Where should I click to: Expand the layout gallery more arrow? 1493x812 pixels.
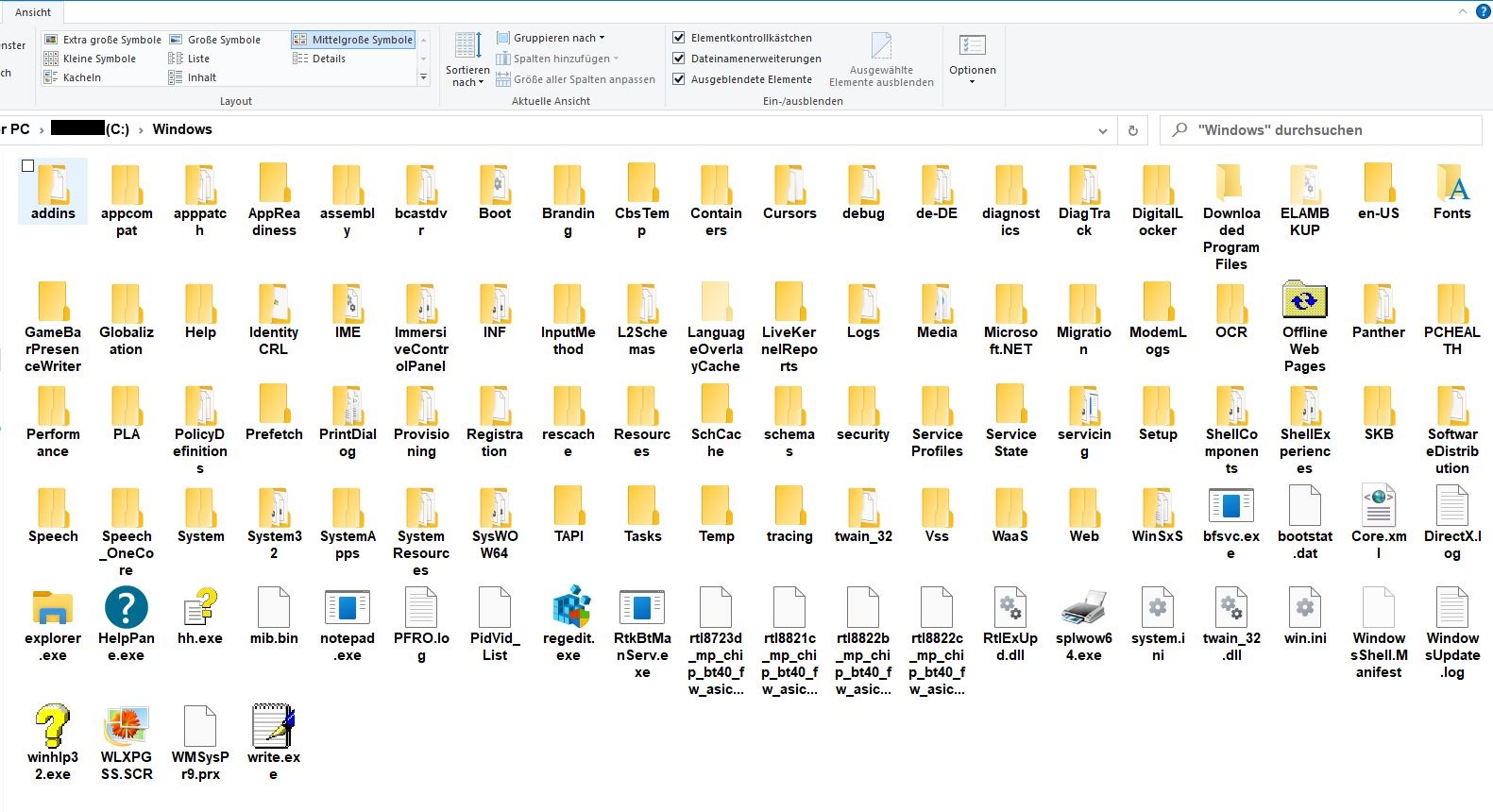click(423, 77)
